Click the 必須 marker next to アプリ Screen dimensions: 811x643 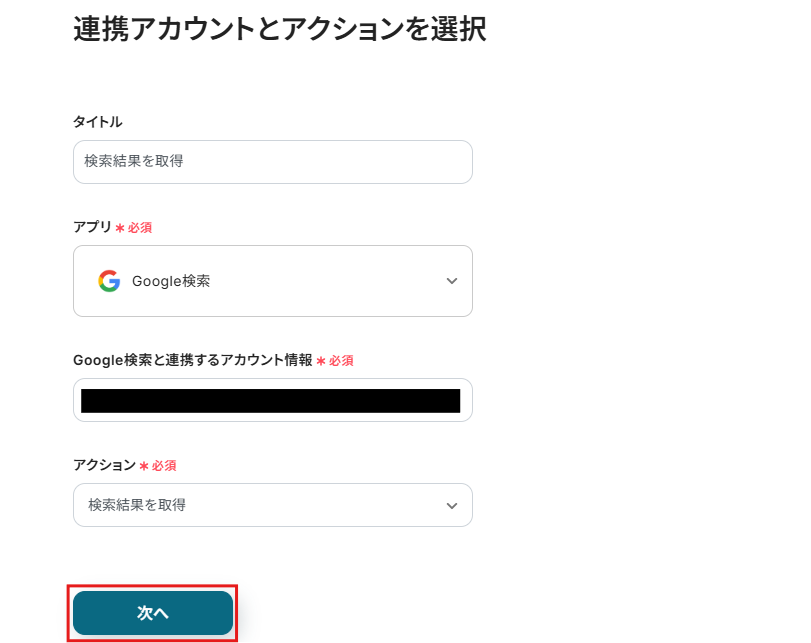(x=140, y=228)
